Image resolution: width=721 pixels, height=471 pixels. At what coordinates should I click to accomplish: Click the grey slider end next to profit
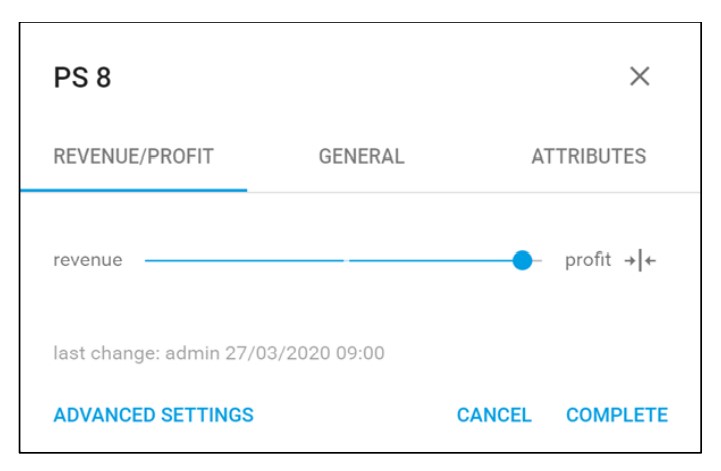click(537, 261)
